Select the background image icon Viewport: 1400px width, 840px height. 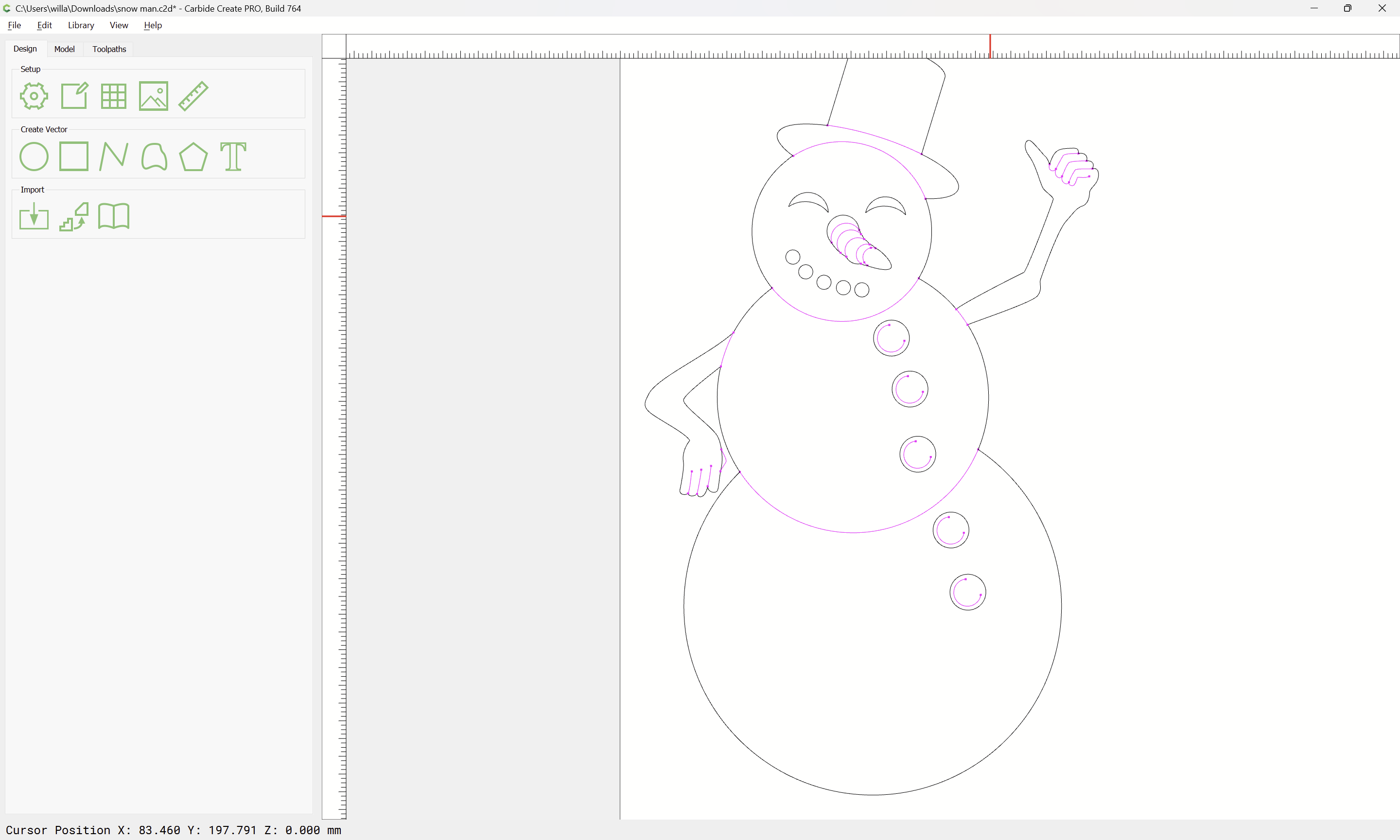[x=153, y=96]
